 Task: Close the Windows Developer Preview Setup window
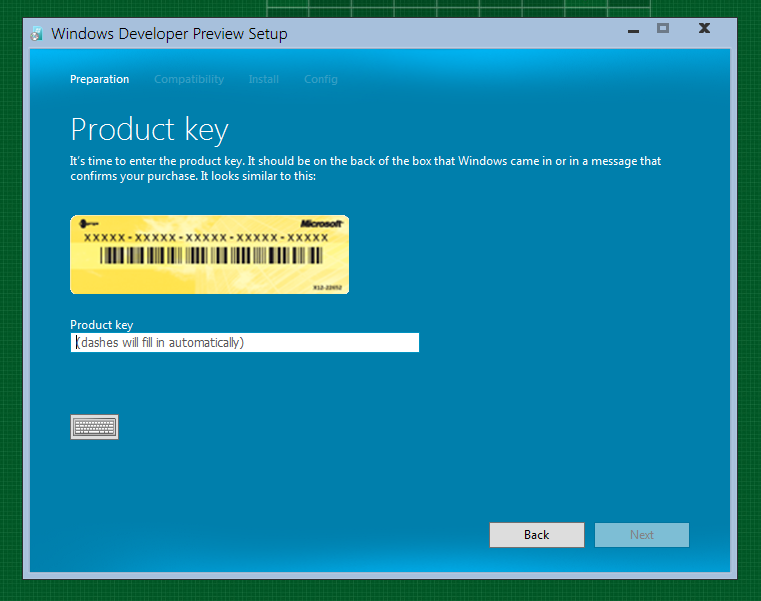pyautogui.click(x=704, y=29)
